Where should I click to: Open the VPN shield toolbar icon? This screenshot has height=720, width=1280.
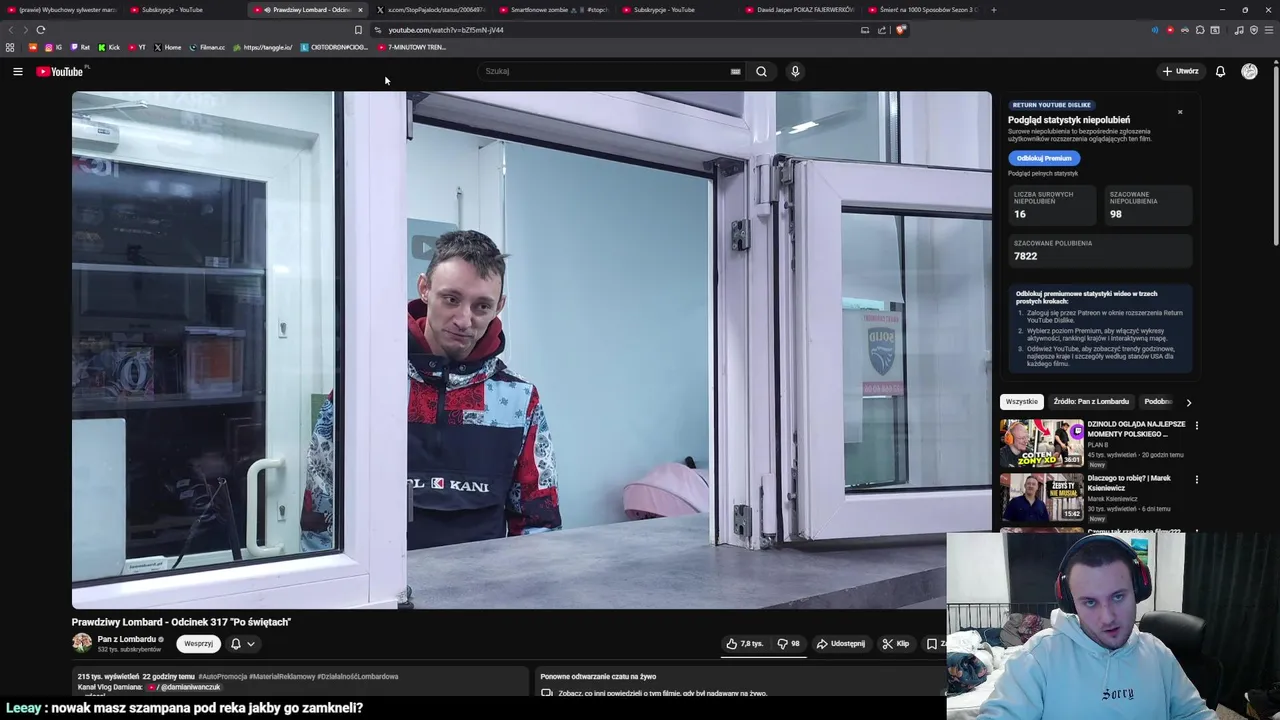[x=1254, y=30]
